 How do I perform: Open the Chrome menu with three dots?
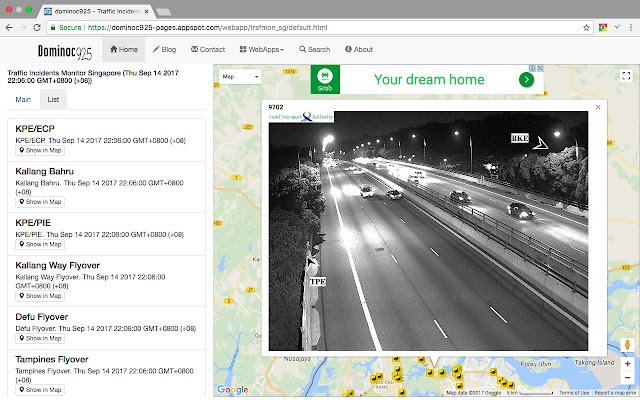pos(631,27)
